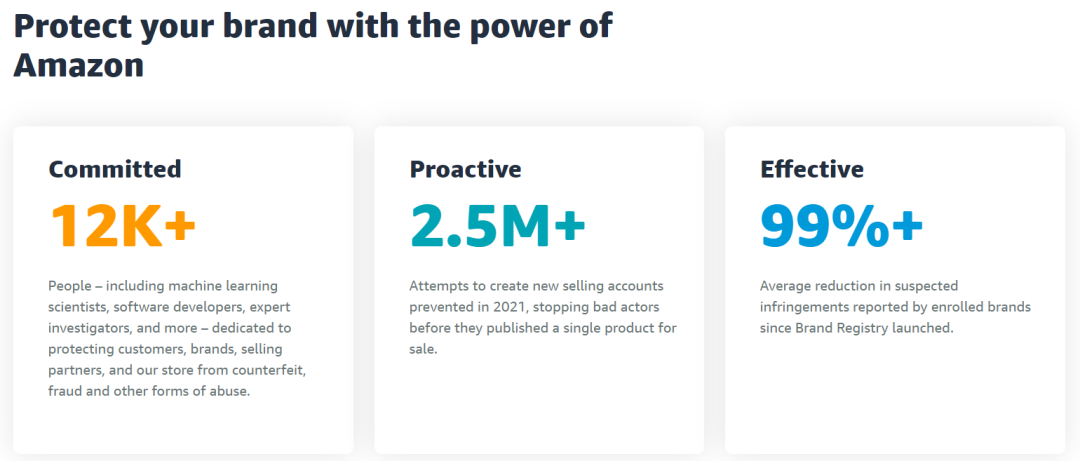The image size is (1080, 461).
Task: Click the orange 12K+ statistic
Action: pos(122,224)
